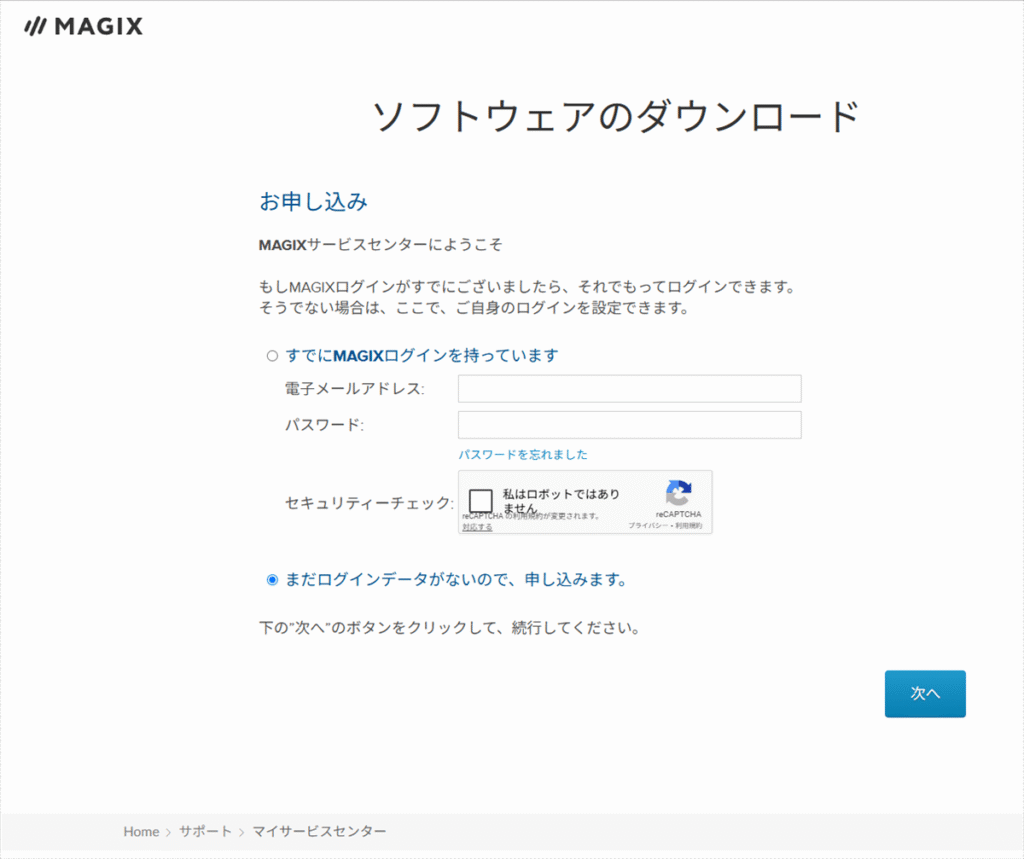This screenshot has height=859, width=1024.
Task: Click the 'すでにMAGIXログインを持っています' label text
Action: click(x=421, y=356)
